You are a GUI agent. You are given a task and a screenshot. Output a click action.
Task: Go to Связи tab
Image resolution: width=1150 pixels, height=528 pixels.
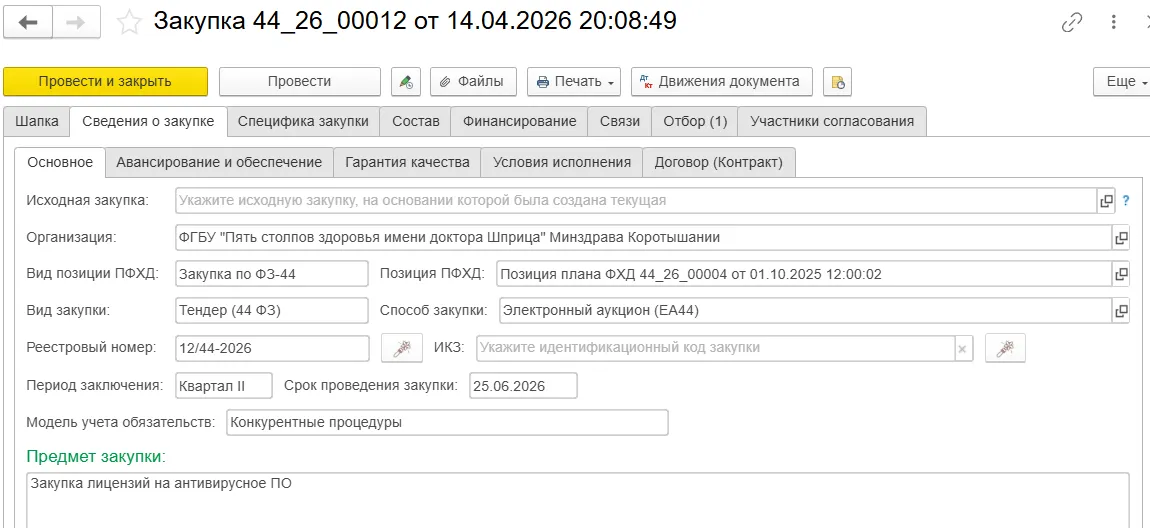(620, 122)
